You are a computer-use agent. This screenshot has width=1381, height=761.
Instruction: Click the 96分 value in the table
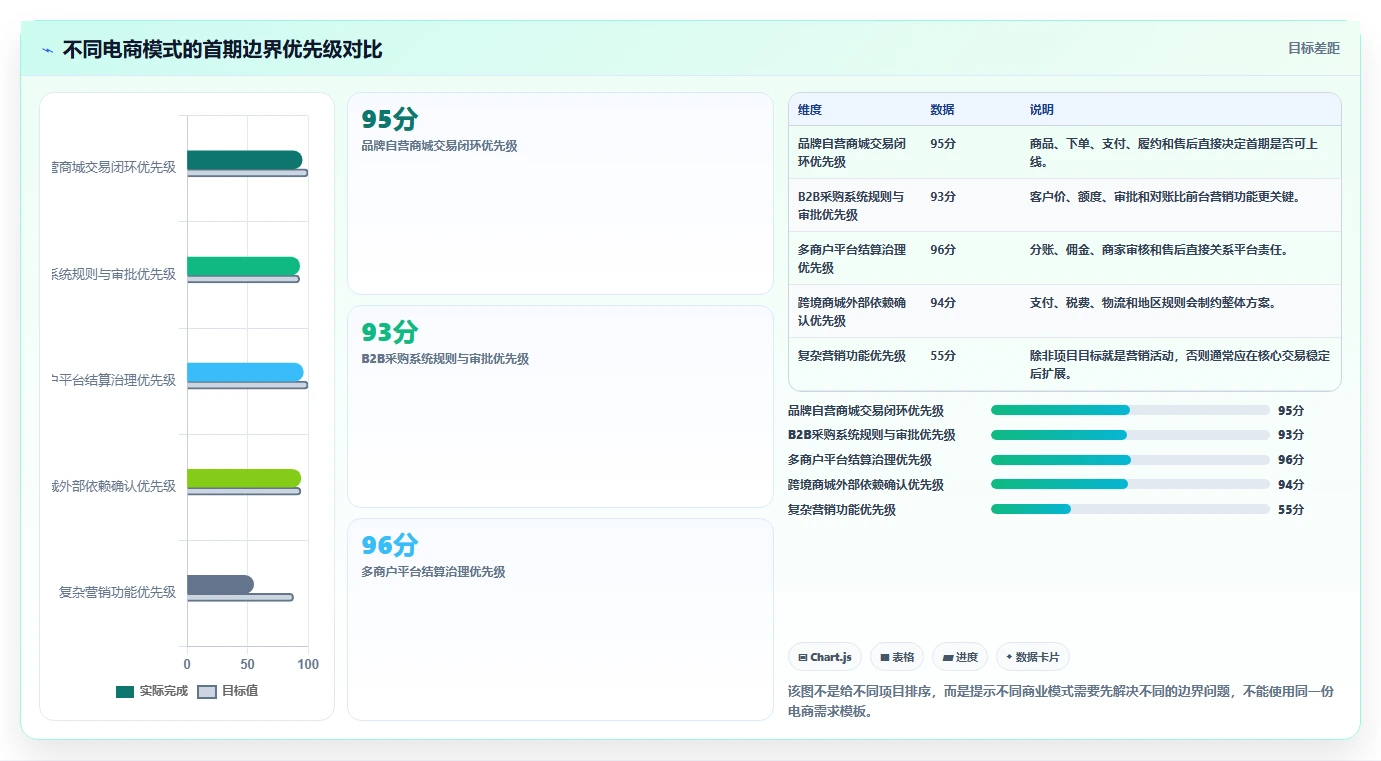click(943, 250)
